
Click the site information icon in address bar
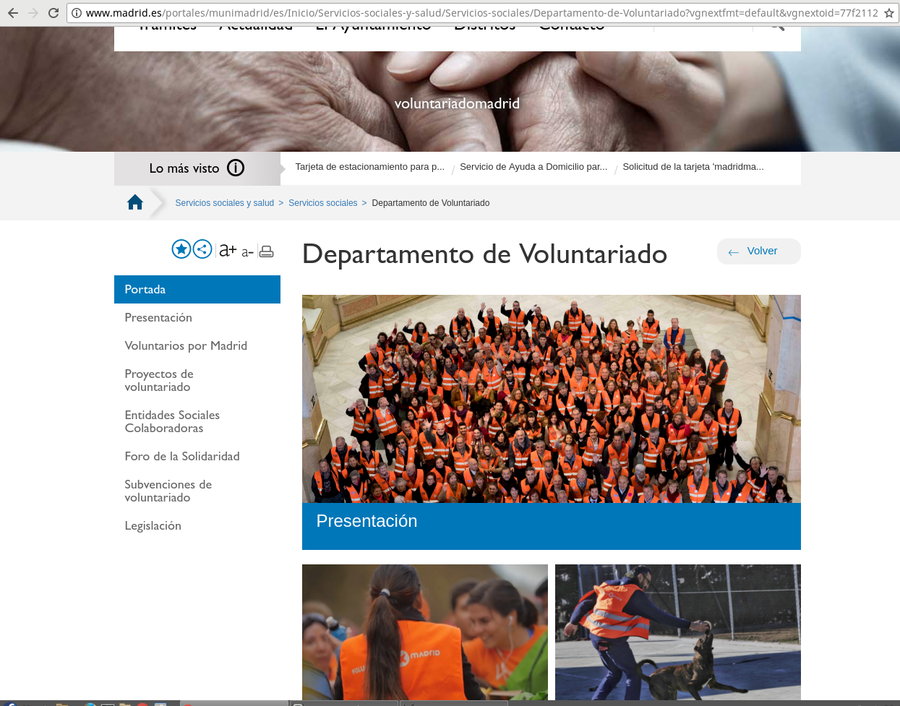pos(76,13)
